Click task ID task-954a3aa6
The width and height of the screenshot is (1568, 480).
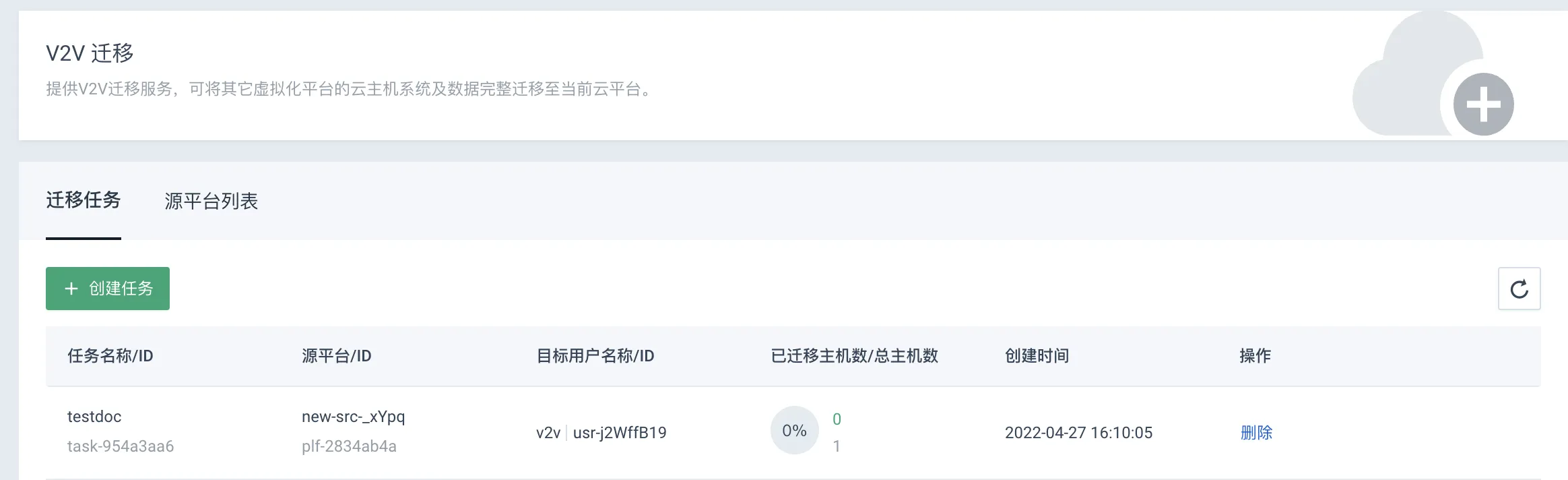121,446
